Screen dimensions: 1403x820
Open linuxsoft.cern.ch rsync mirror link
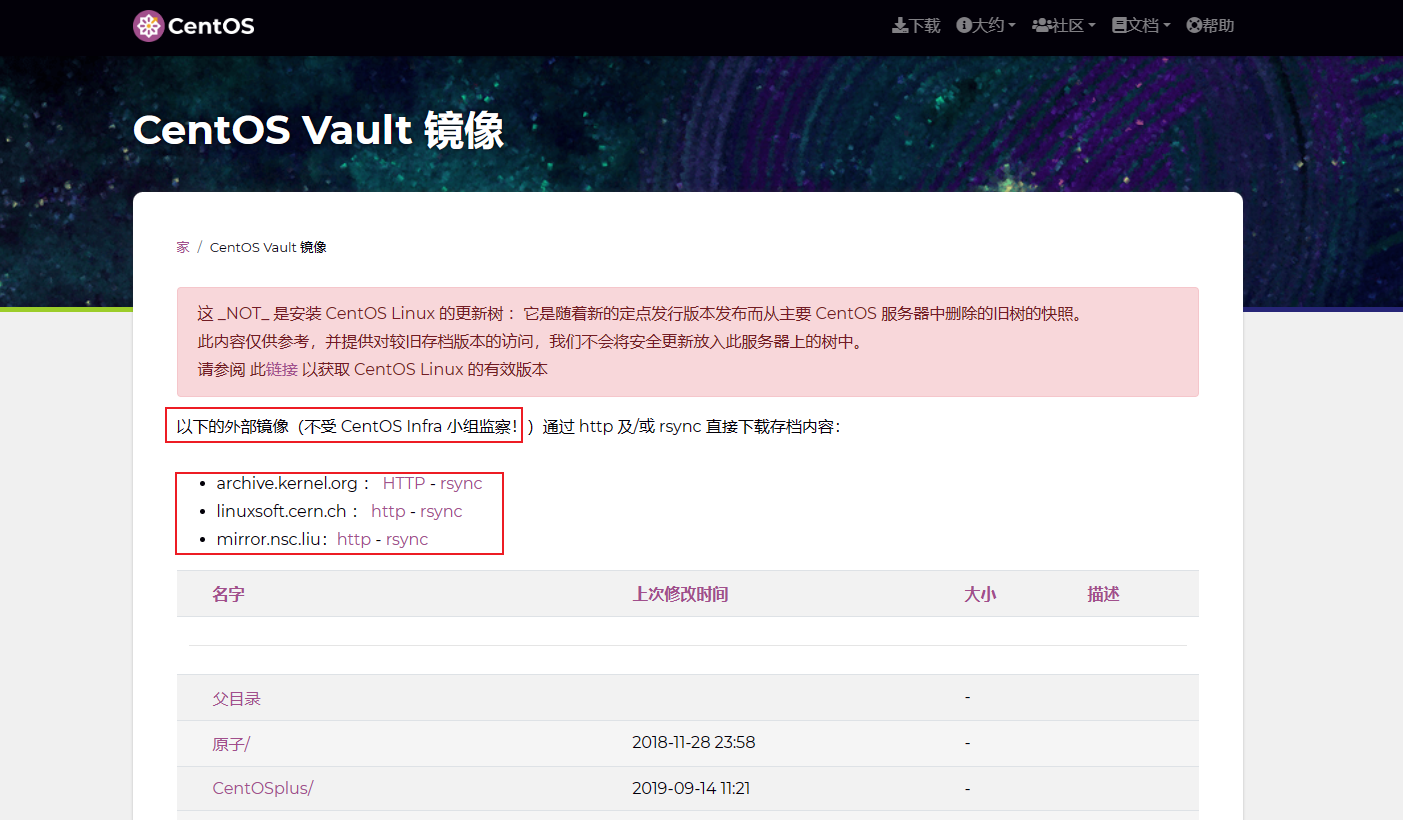tap(441, 511)
